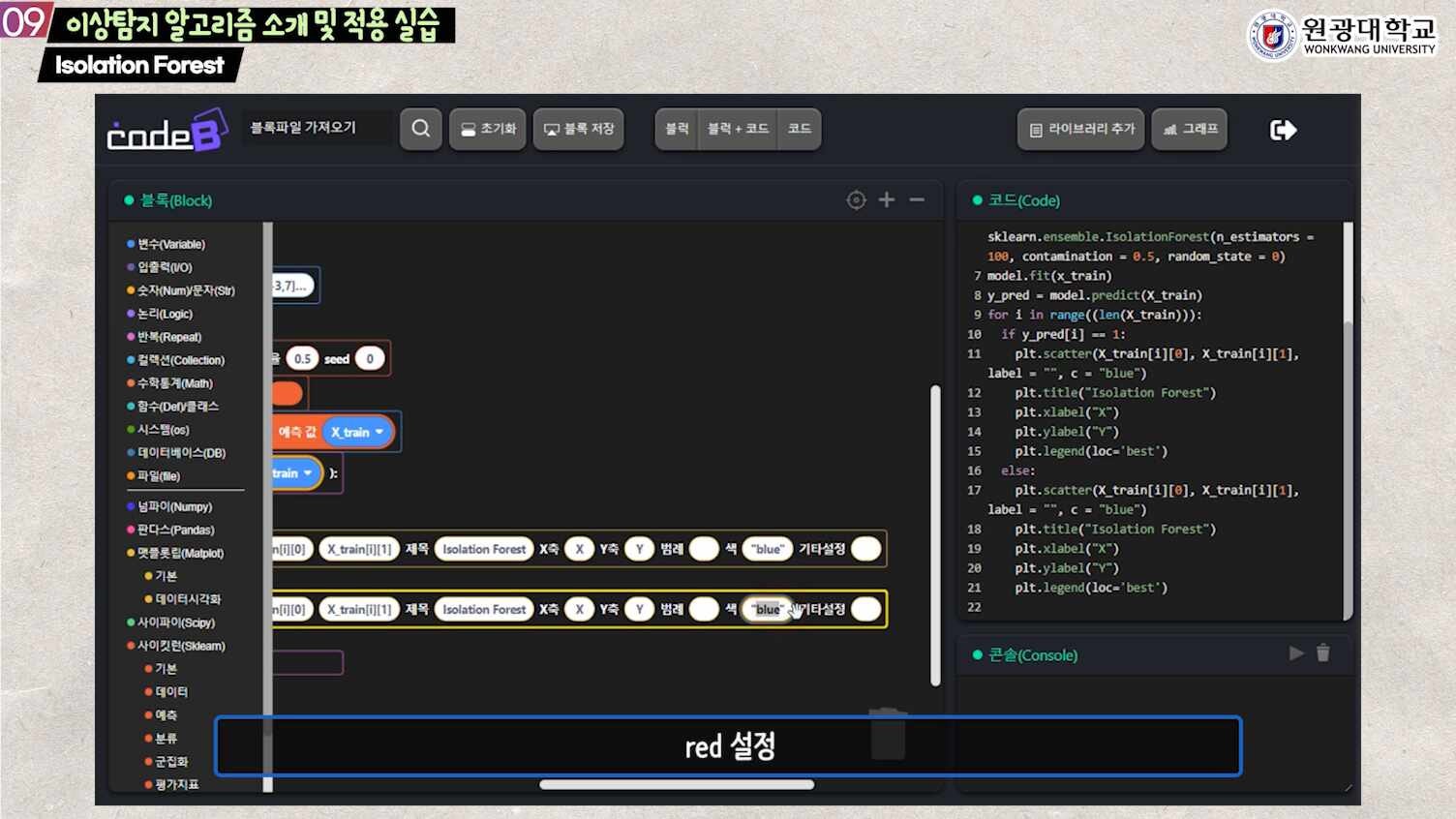The width and height of the screenshot is (1456, 819).
Task: Center the block workspace with target icon
Action: tap(856, 200)
